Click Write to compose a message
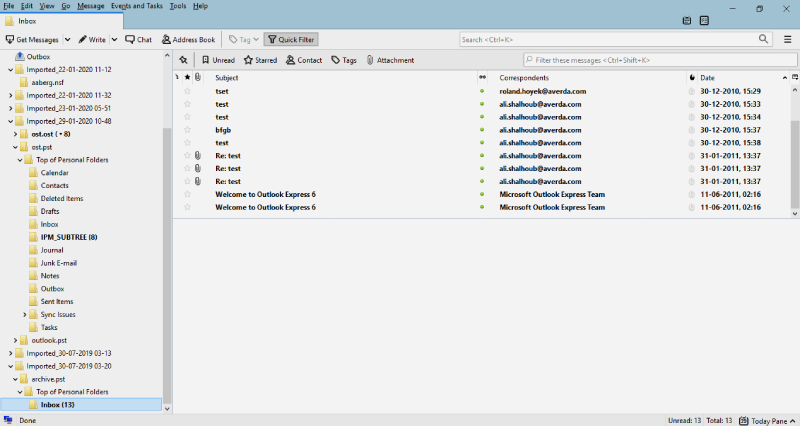Viewport: 800px width, 426px height. tap(92, 39)
